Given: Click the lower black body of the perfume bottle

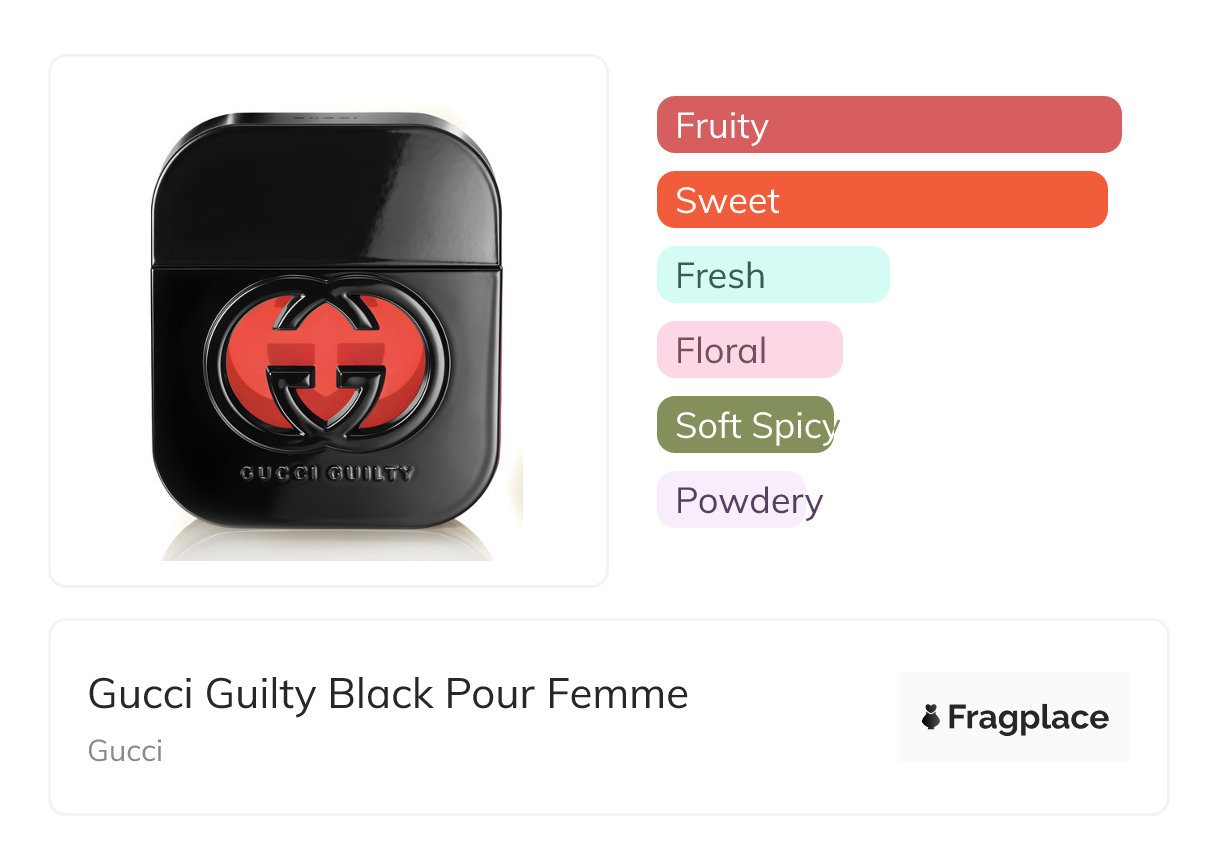Looking at the screenshot, I should (327, 500).
